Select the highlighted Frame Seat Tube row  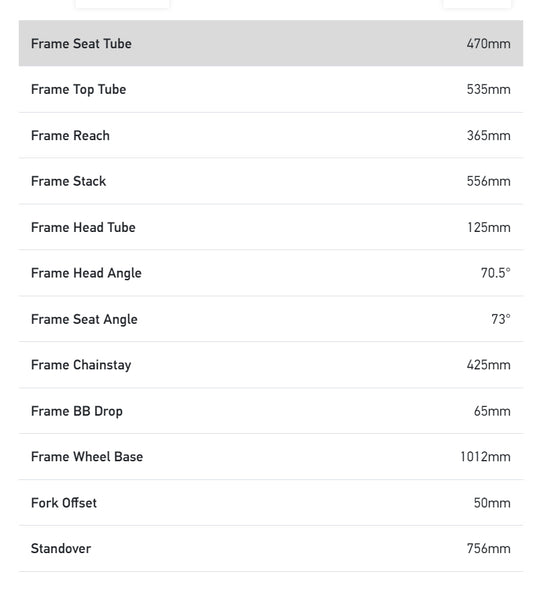point(271,43)
